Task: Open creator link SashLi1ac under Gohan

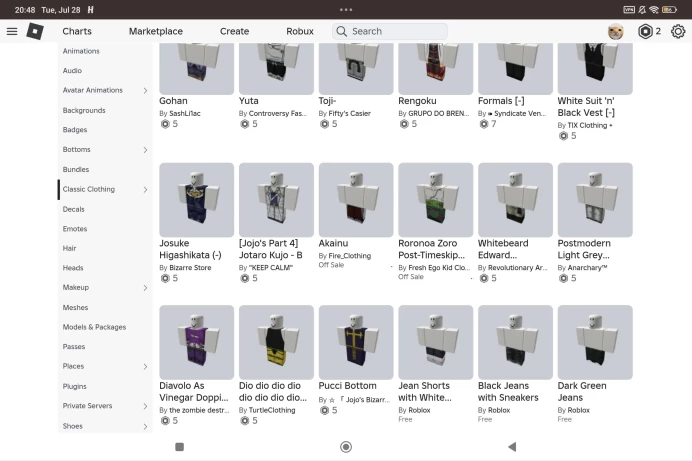Action: (x=184, y=113)
